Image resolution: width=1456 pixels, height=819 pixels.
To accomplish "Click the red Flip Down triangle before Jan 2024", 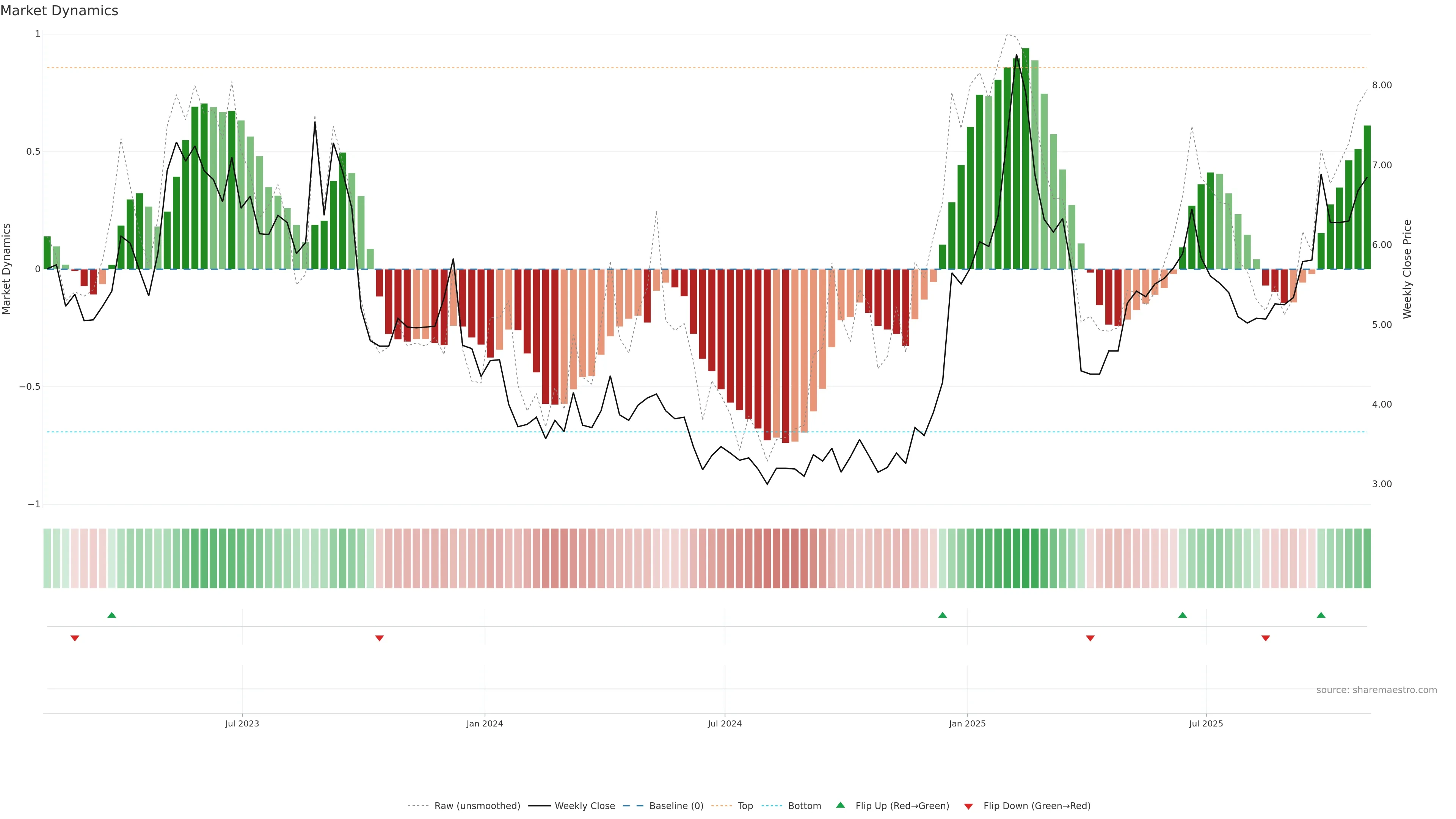I will point(379,638).
